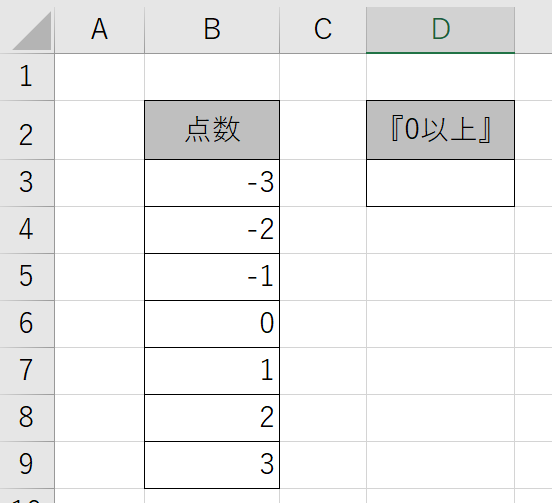
Task: Click the 『0以上』 header cell
Action: click(x=440, y=130)
